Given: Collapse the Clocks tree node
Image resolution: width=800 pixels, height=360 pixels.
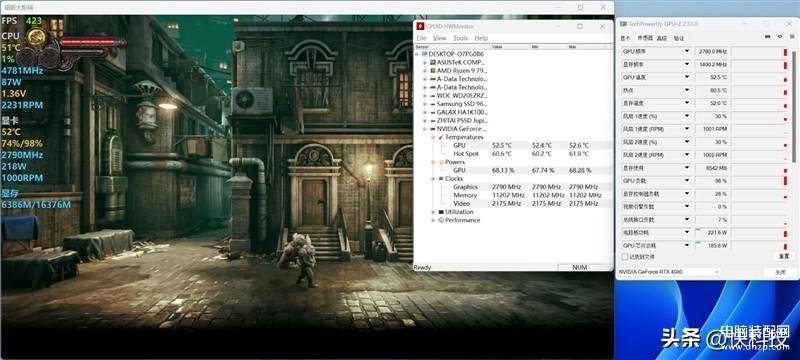Looking at the screenshot, I should [433, 179].
